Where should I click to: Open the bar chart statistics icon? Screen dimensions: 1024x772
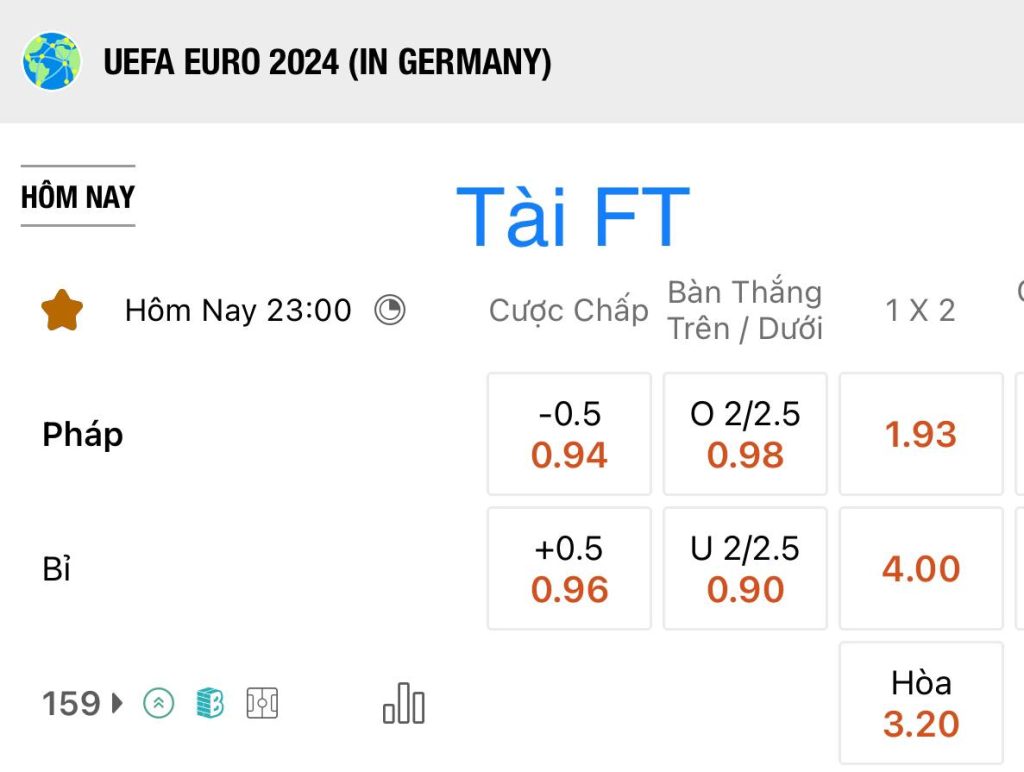[404, 703]
